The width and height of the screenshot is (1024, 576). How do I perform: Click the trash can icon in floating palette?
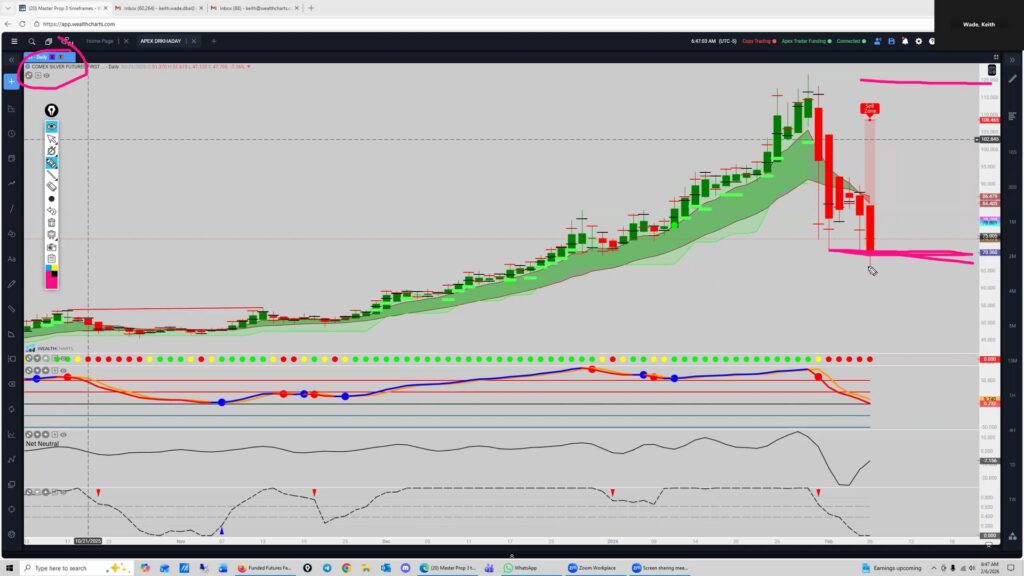pos(51,222)
